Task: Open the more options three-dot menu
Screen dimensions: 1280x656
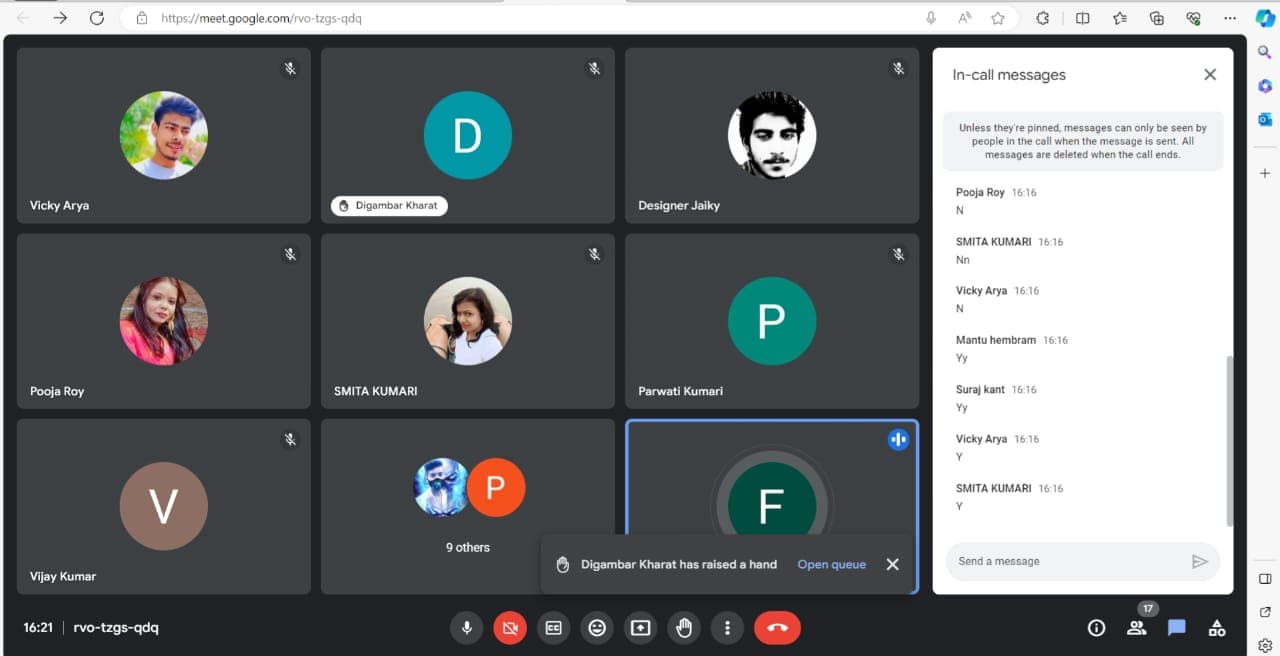Action: 727,628
